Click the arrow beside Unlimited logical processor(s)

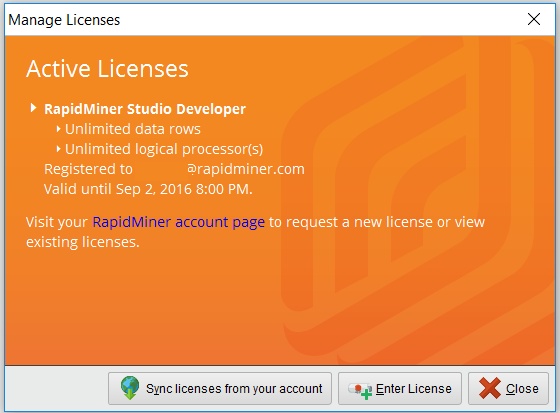(x=58, y=149)
